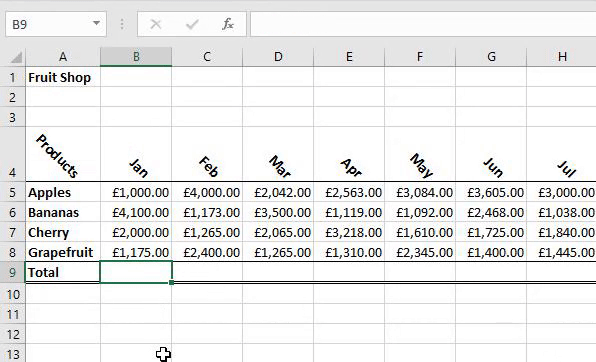Select the rotated Products header cell
This screenshot has width=596, height=362.
point(63,154)
